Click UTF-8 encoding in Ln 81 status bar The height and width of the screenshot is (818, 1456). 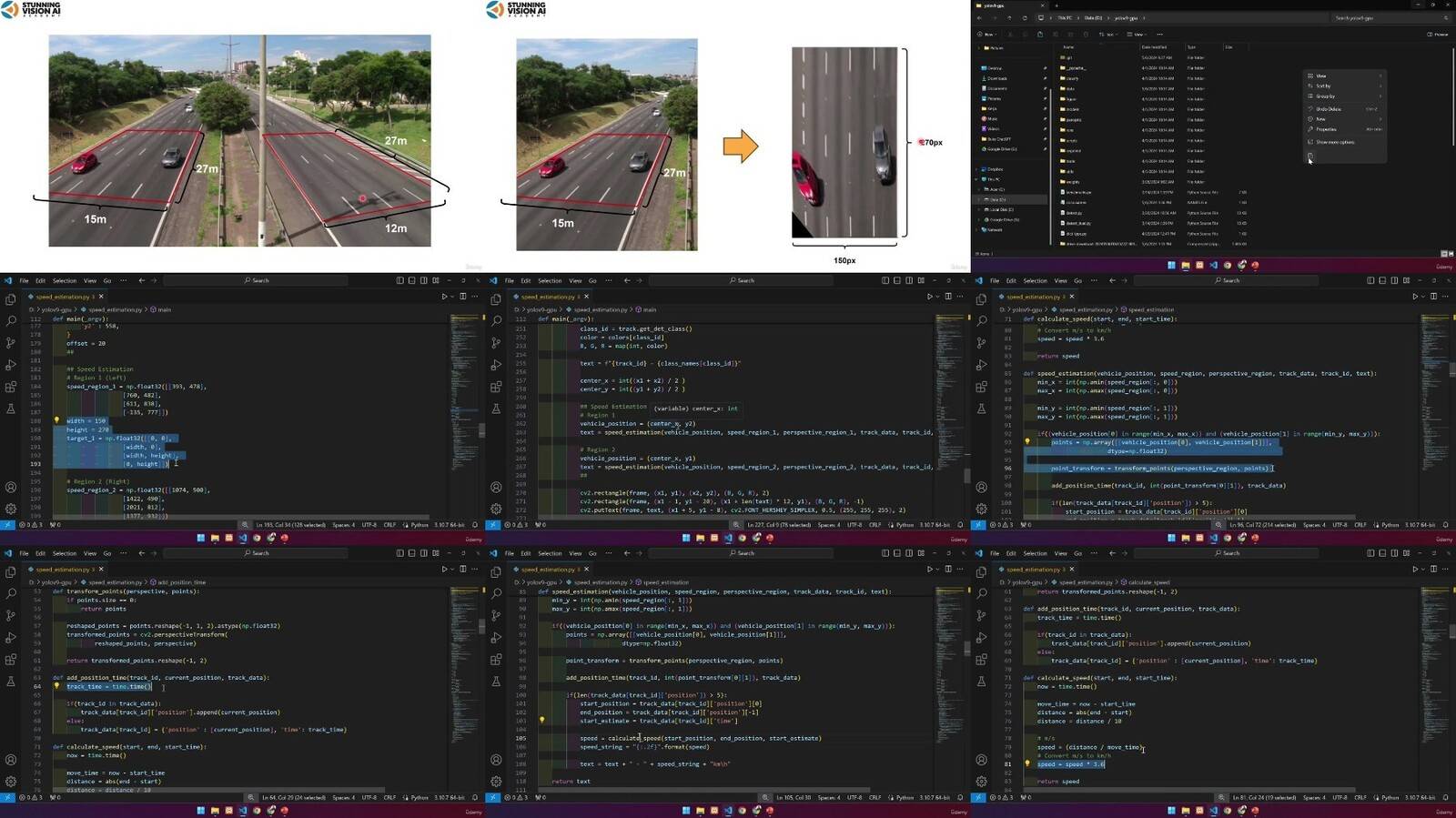1340,798
